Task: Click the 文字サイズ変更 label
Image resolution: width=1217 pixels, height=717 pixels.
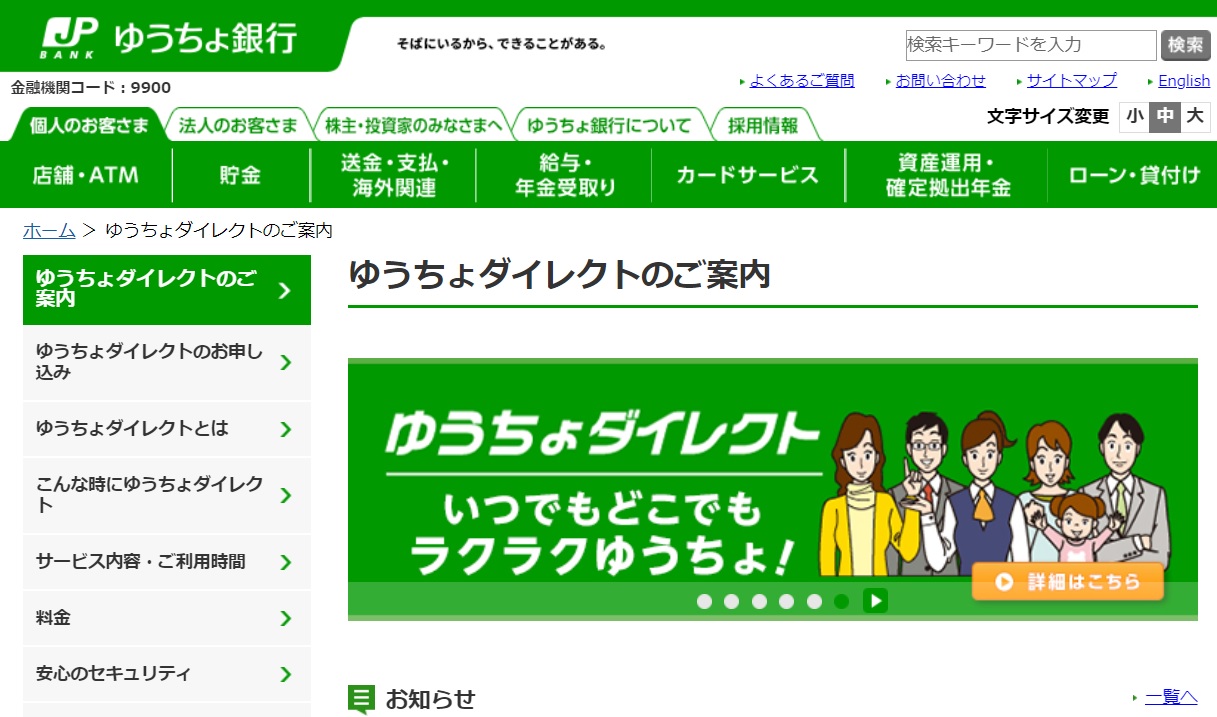Action: (1048, 117)
